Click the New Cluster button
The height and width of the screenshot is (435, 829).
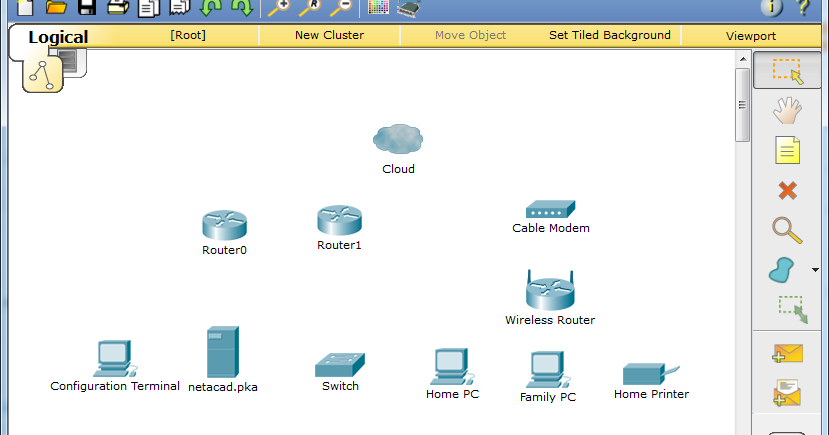pos(329,35)
